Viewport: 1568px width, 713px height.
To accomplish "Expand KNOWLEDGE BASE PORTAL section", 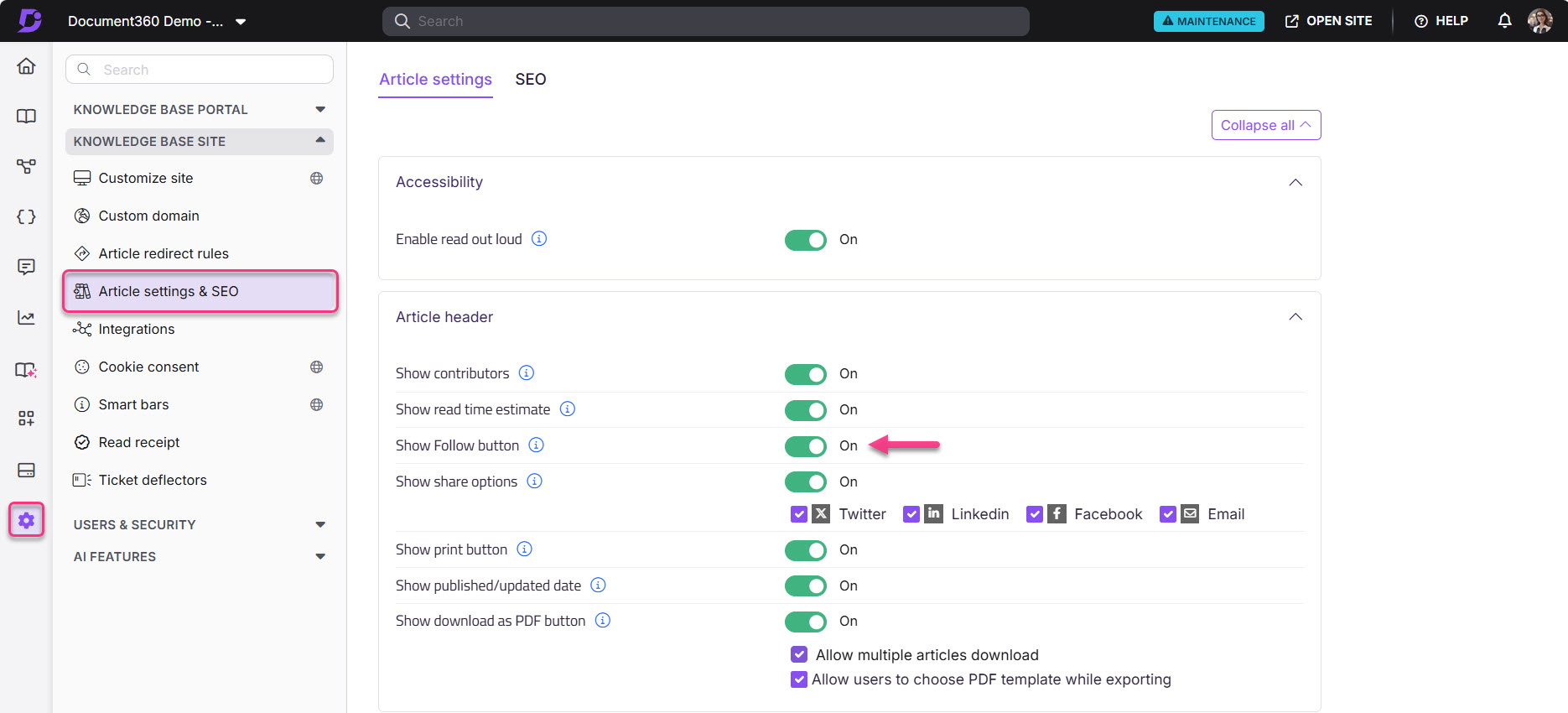I will [200, 110].
